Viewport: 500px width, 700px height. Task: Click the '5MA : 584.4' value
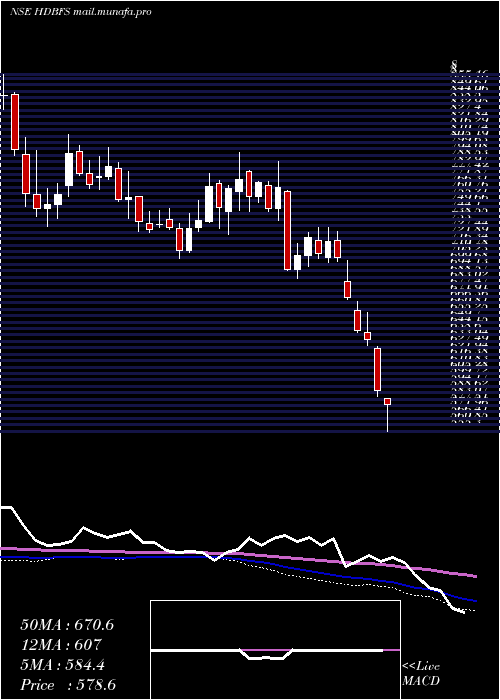(62, 665)
